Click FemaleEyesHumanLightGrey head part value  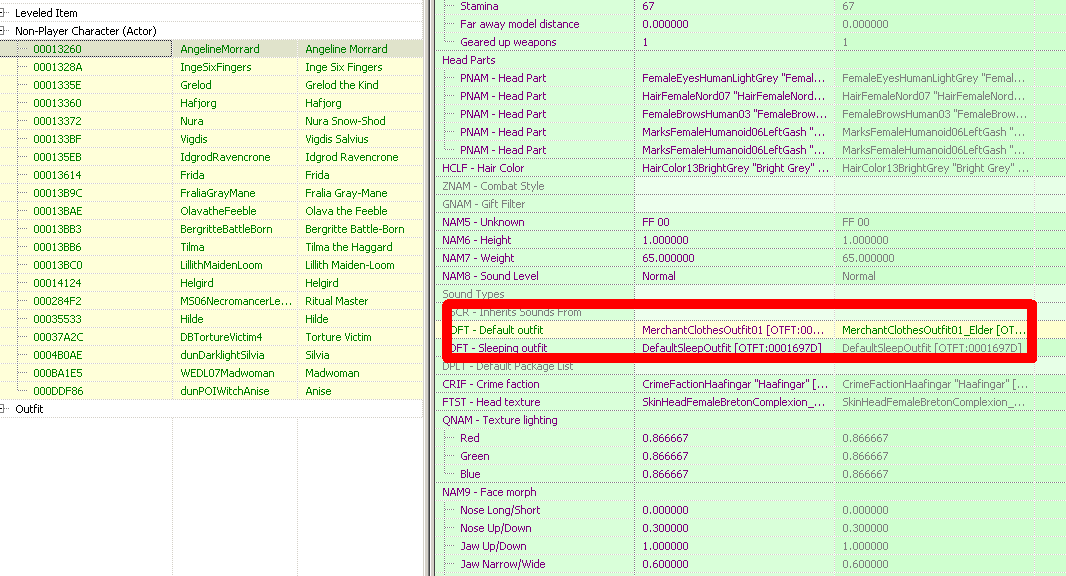734,78
